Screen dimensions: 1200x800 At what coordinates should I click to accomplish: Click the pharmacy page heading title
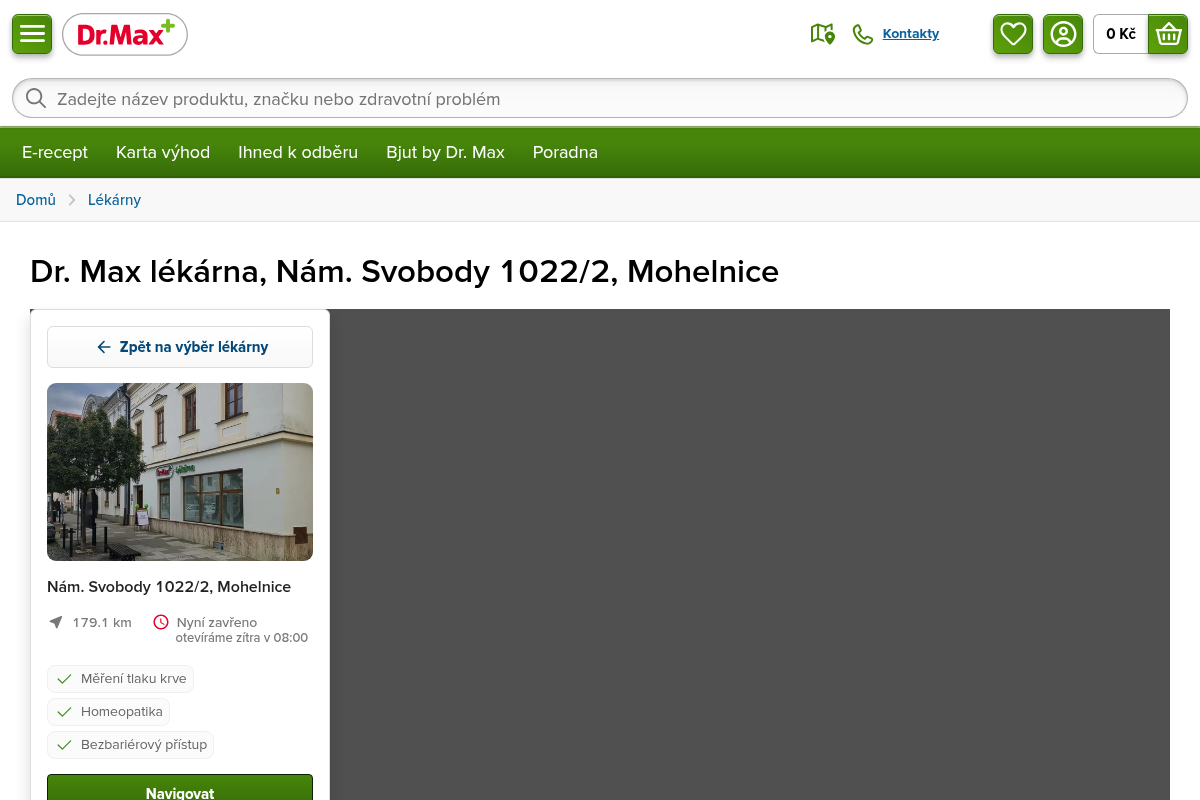[404, 271]
